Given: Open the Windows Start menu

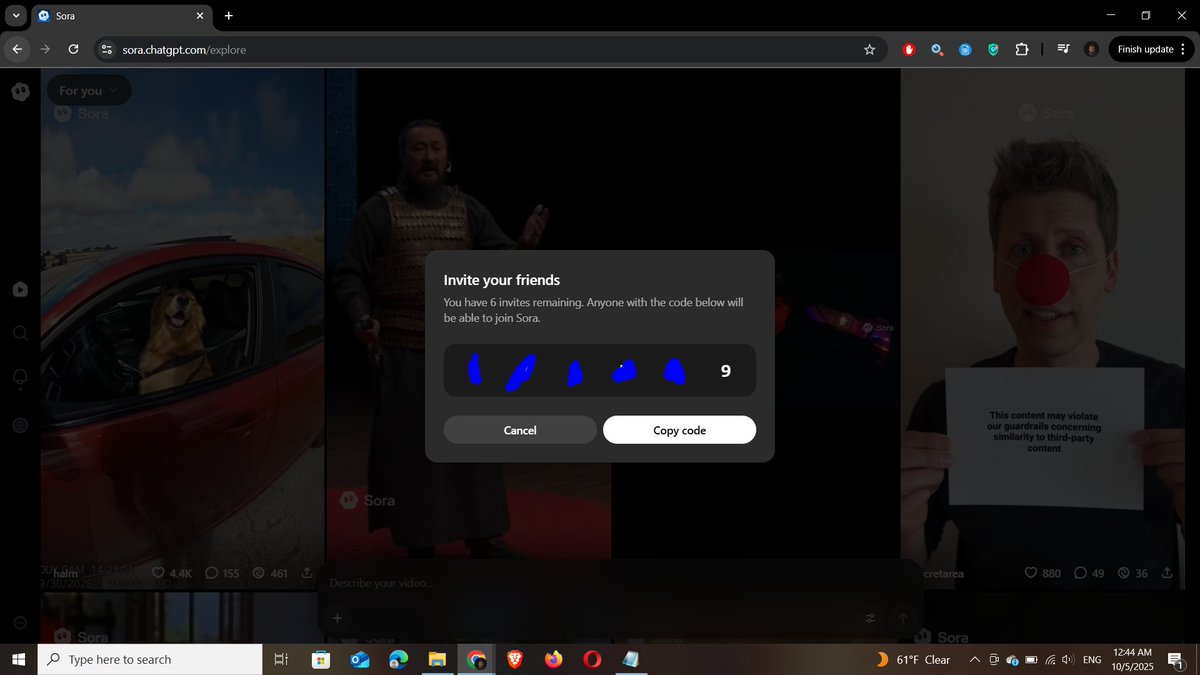Looking at the screenshot, I should [x=19, y=659].
